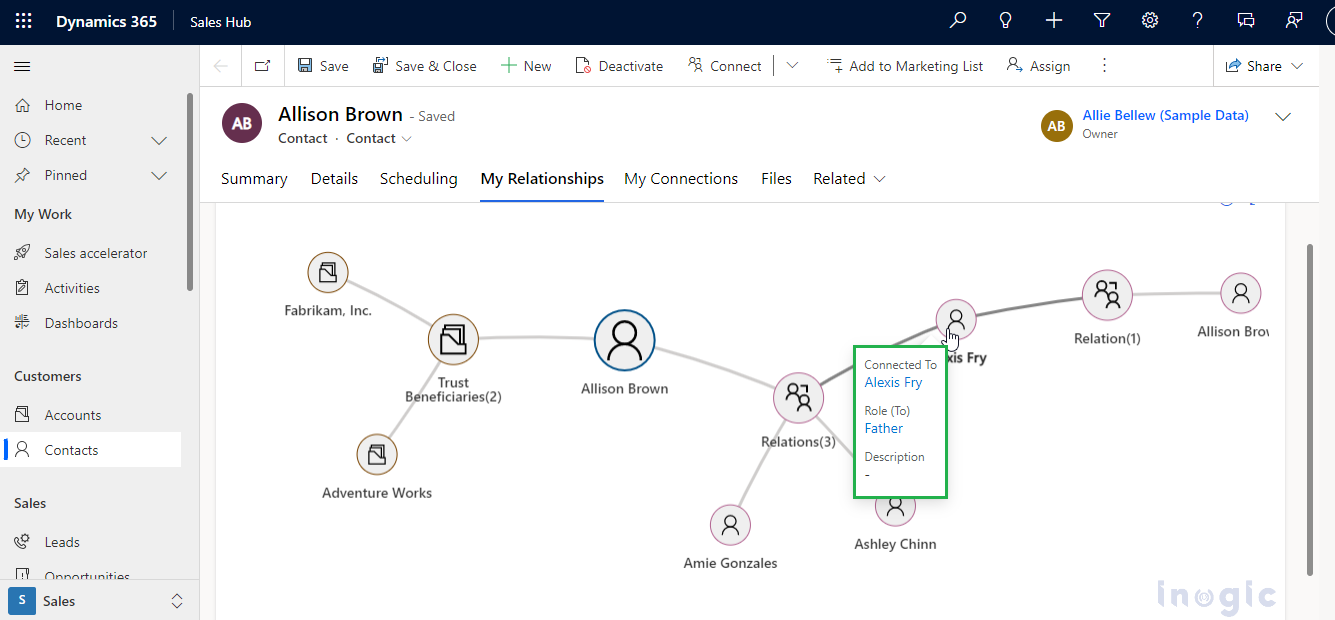The height and width of the screenshot is (620, 1335).
Task: Switch to the Scheduling tab
Action: pyautogui.click(x=419, y=179)
